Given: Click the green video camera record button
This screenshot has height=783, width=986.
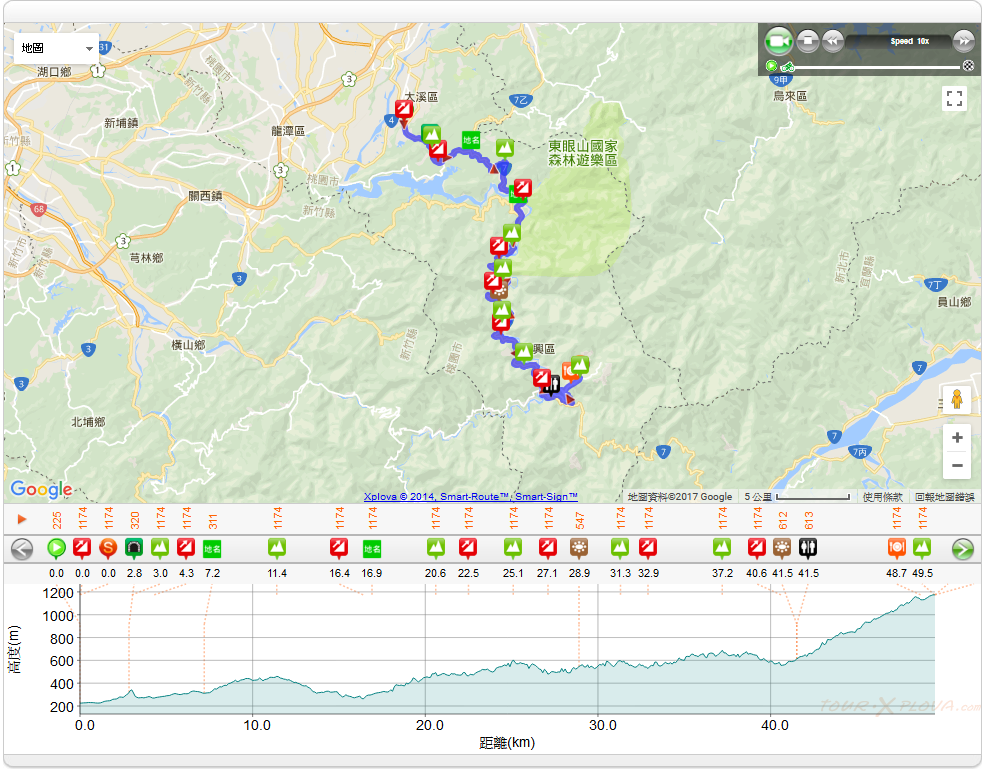Looking at the screenshot, I should click(x=778, y=42).
